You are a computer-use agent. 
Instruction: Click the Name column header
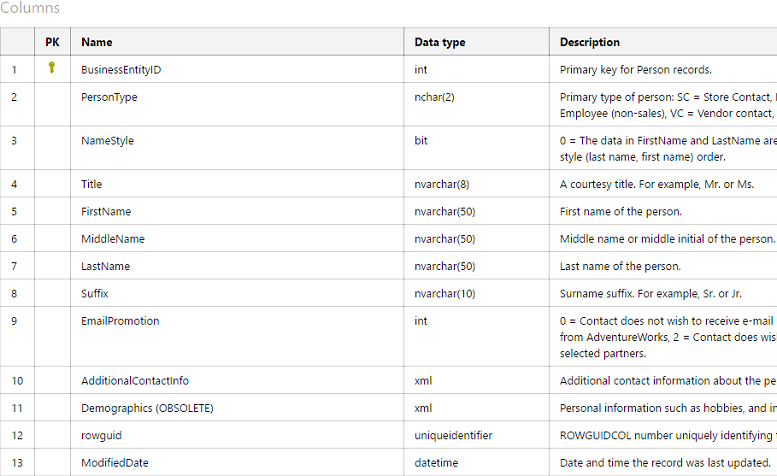pos(97,42)
